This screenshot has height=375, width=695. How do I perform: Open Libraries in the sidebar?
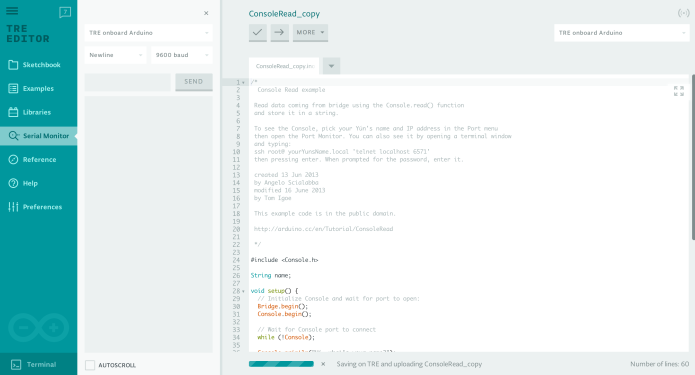coord(39,112)
